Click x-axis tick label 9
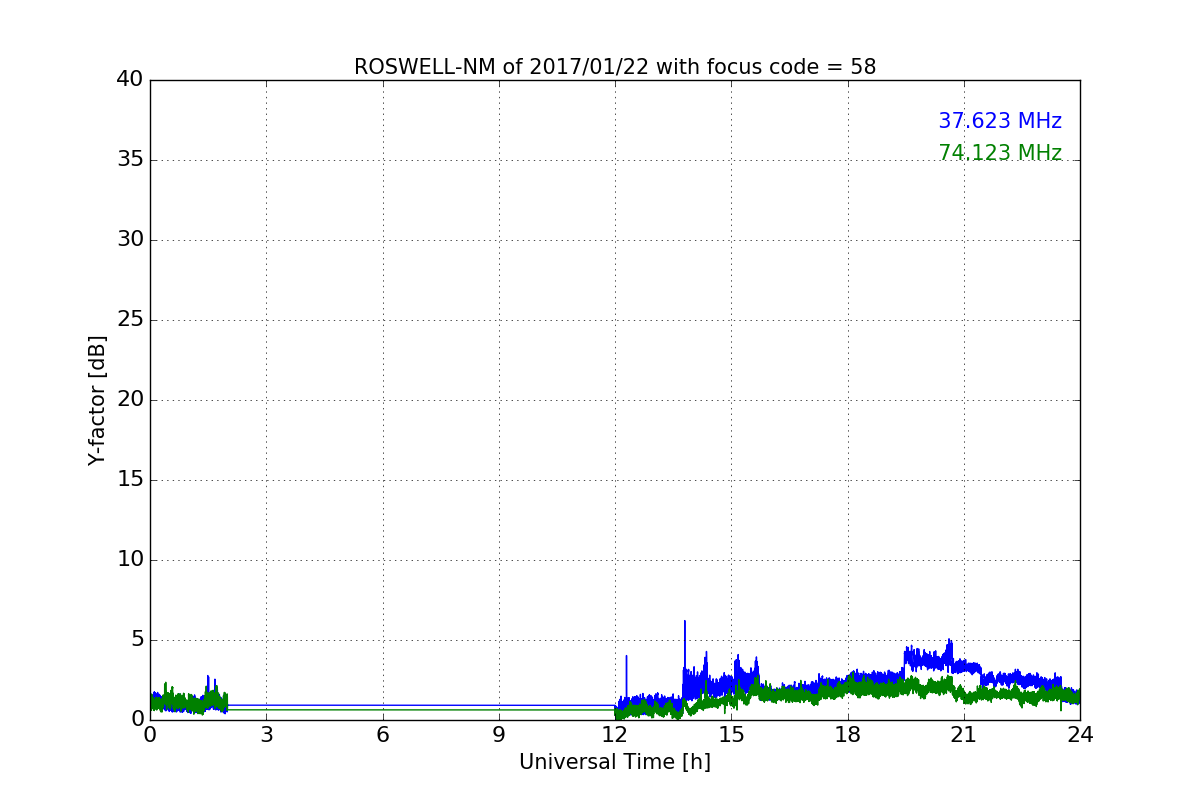Screen dimensions: 1200x800 [499, 735]
